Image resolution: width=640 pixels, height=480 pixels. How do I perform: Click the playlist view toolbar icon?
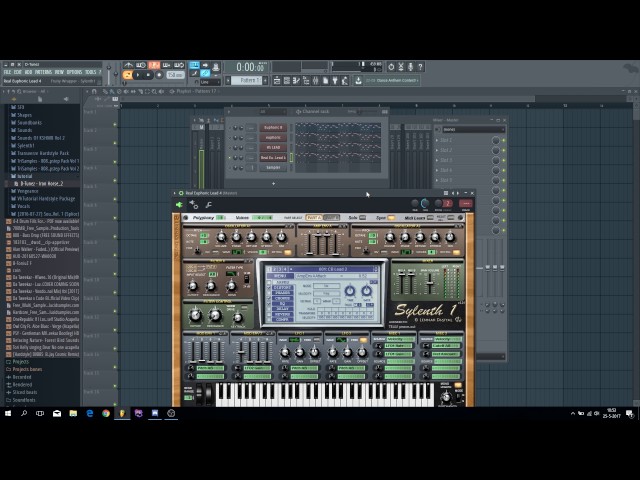click(277, 81)
